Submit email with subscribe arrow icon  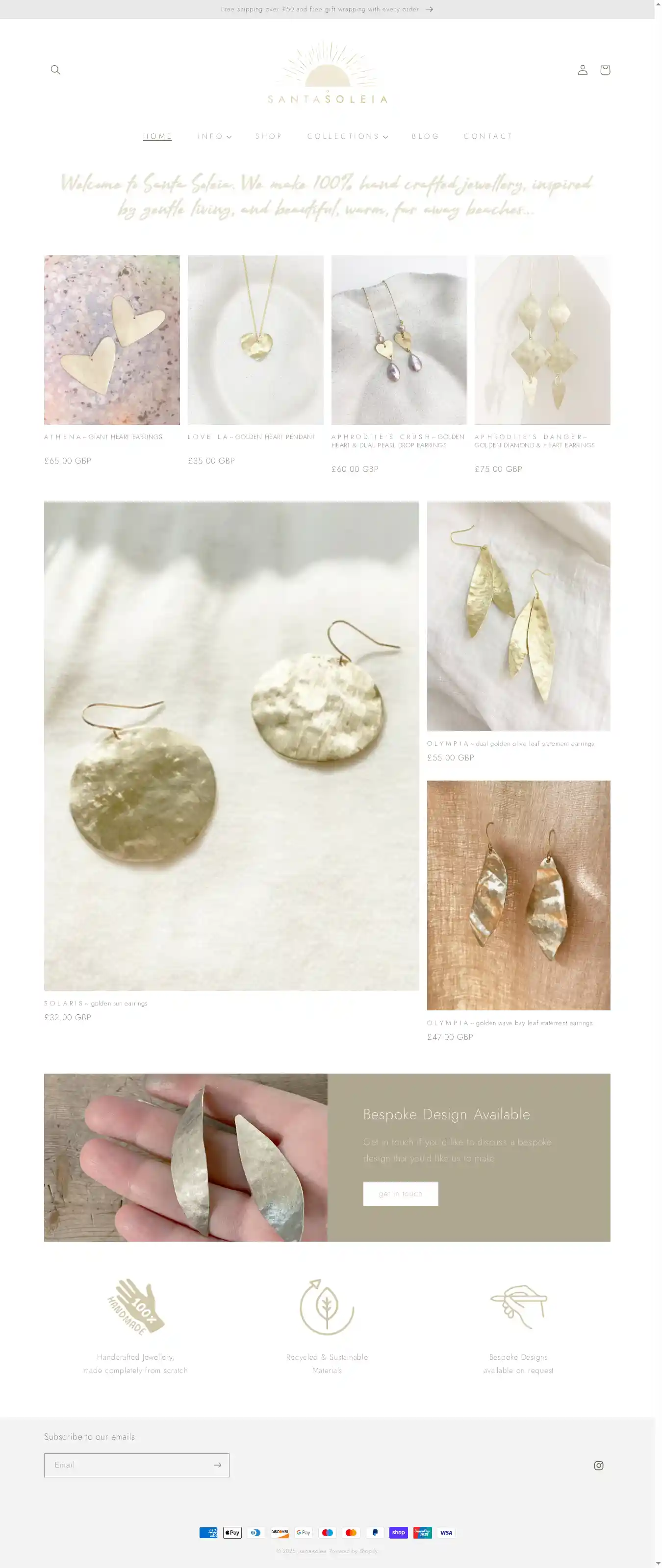[x=217, y=1465]
